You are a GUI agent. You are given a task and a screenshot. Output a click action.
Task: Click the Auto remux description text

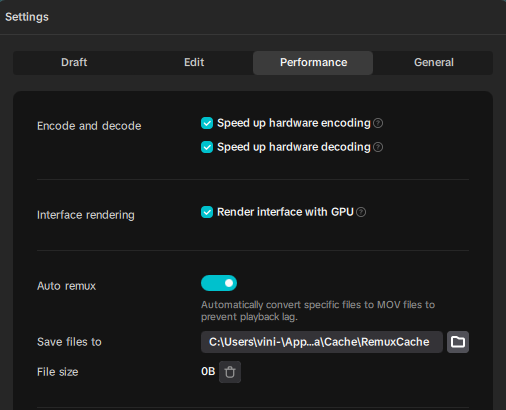(318, 311)
